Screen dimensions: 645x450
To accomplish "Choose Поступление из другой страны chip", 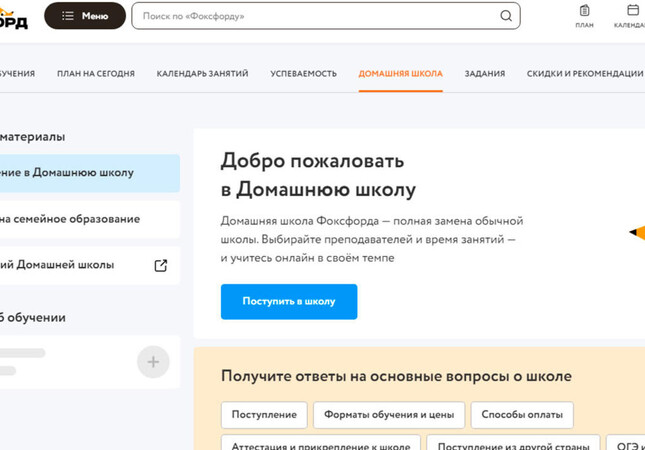I will (513, 443).
